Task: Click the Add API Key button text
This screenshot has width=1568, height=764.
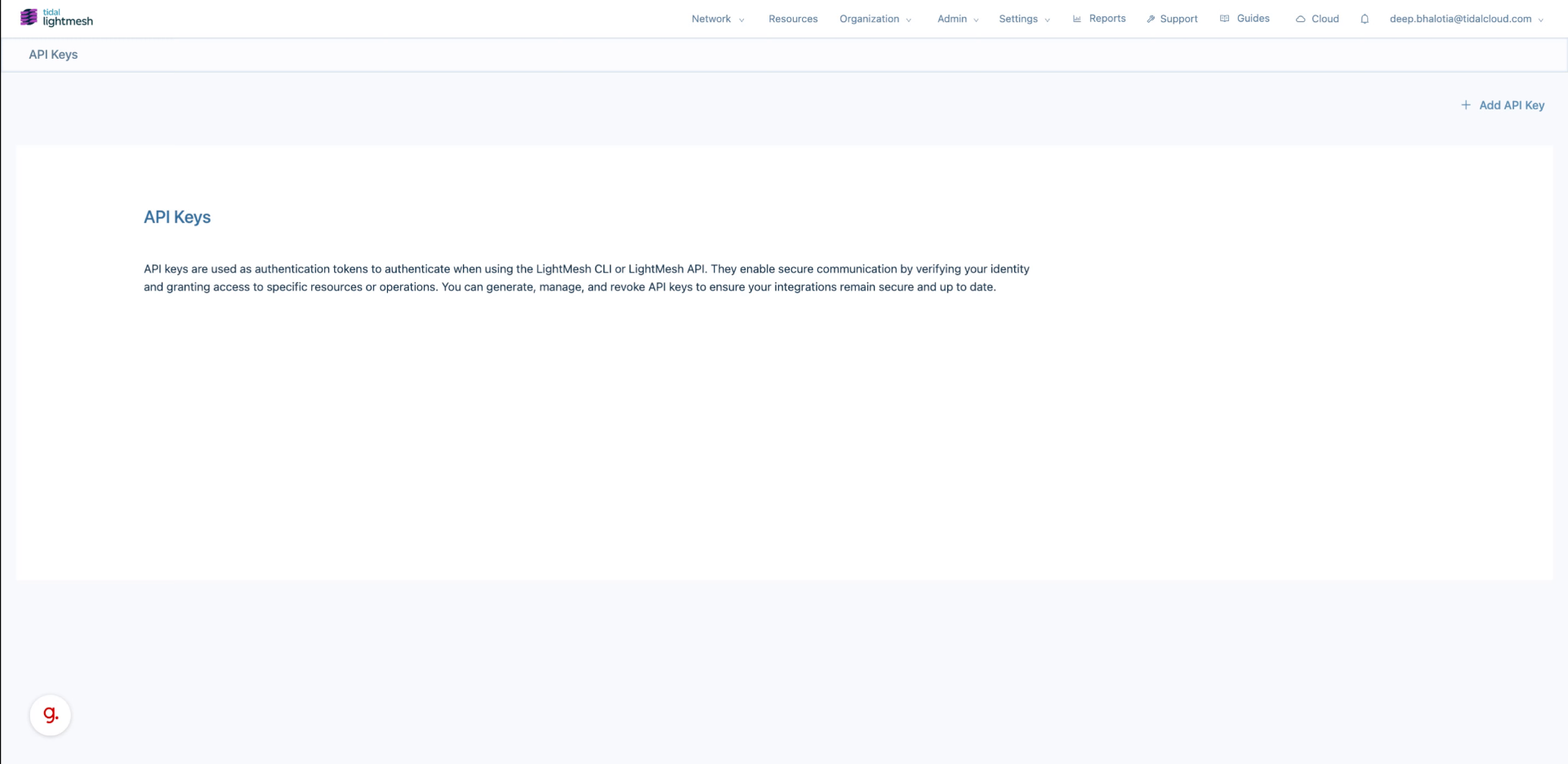Action: (1511, 105)
